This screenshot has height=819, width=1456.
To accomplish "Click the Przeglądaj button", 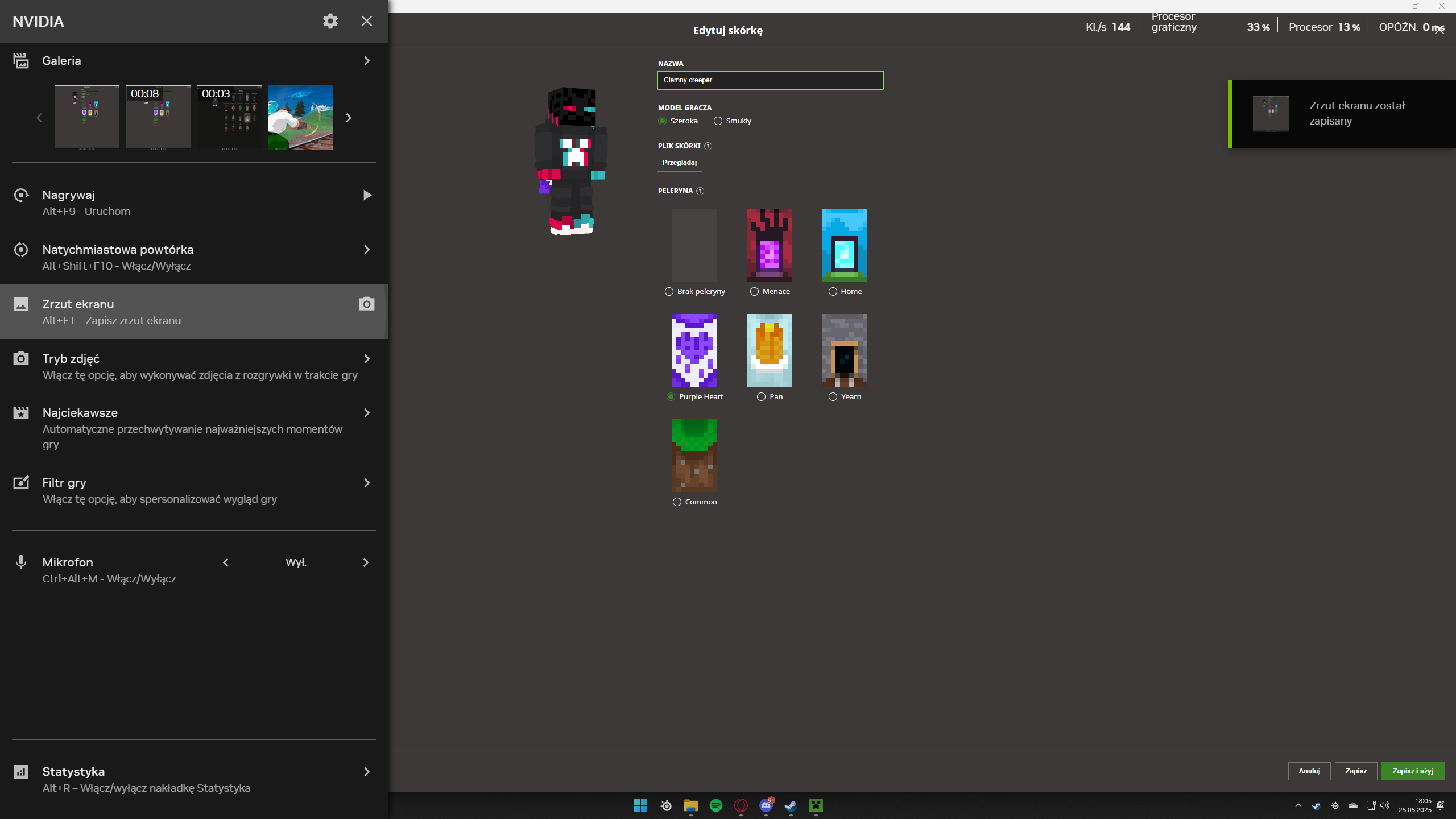I will coord(679,163).
